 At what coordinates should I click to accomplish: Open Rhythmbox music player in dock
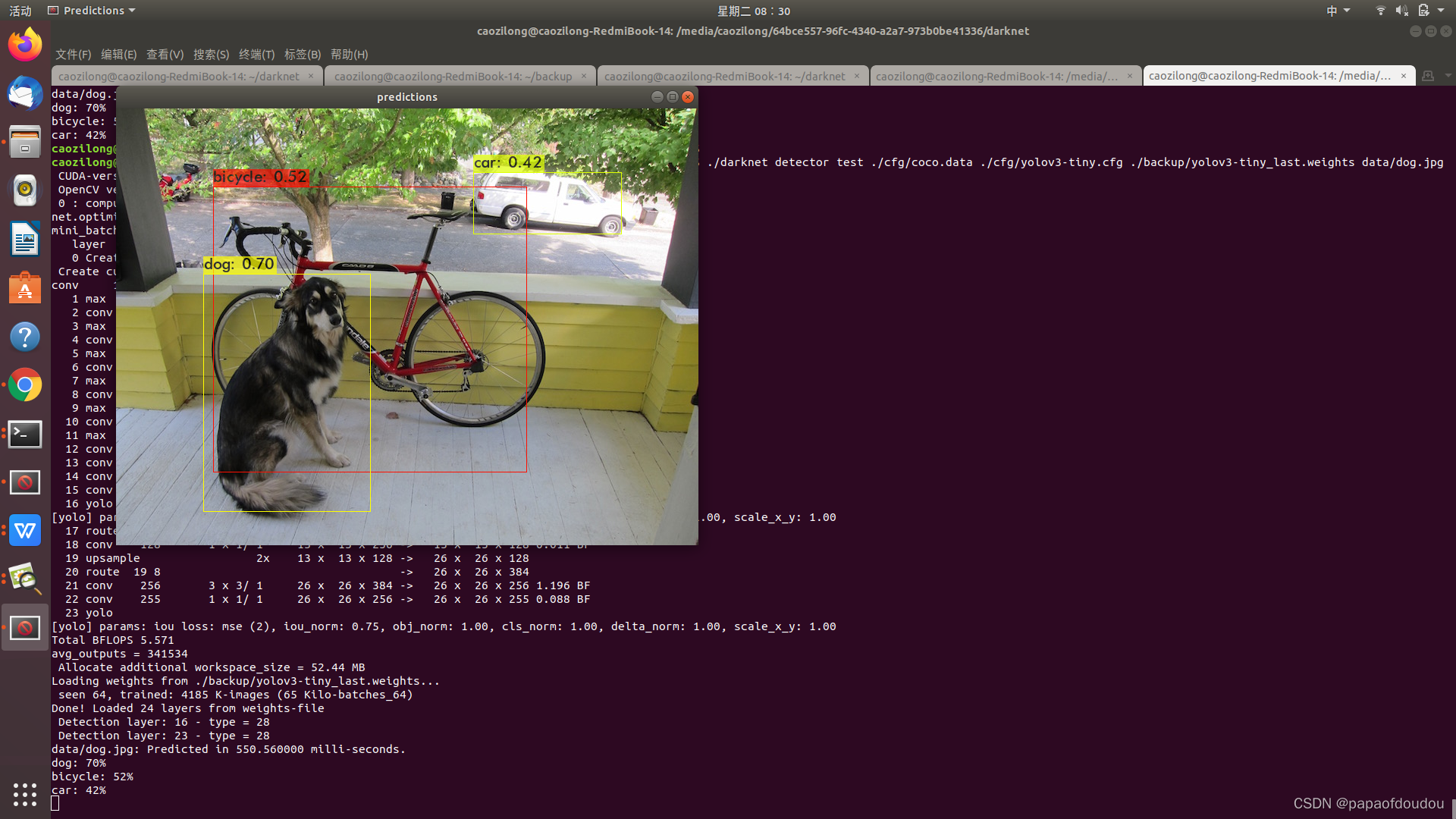[25, 190]
